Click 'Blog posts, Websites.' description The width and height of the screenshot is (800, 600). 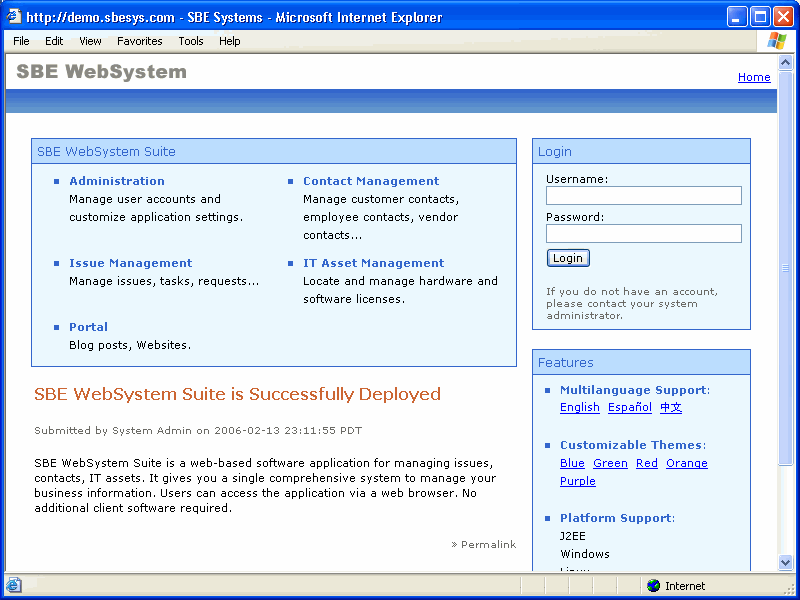tap(130, 345)
